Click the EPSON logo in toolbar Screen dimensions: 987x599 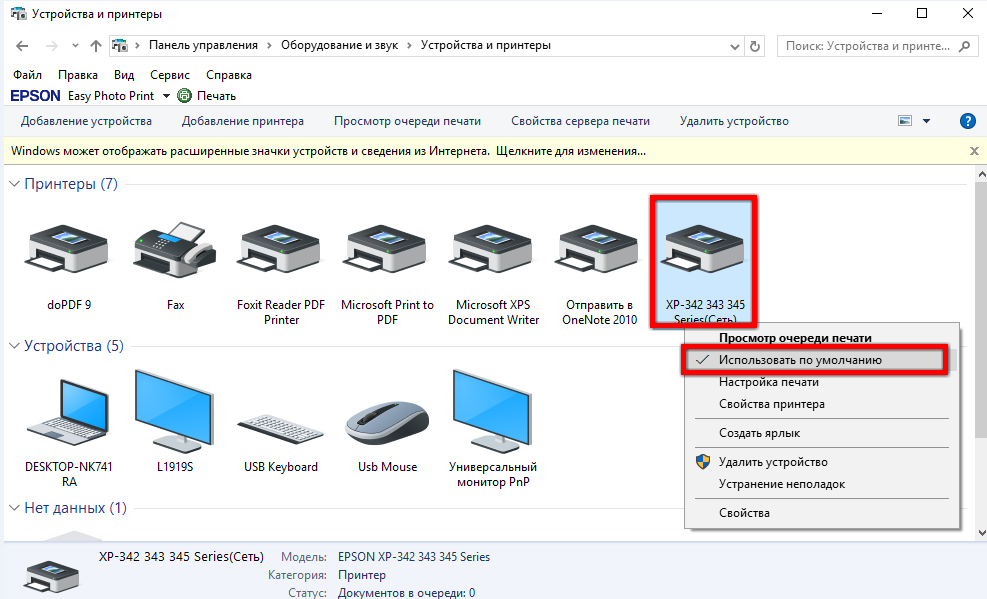click(x=35, y=96)
